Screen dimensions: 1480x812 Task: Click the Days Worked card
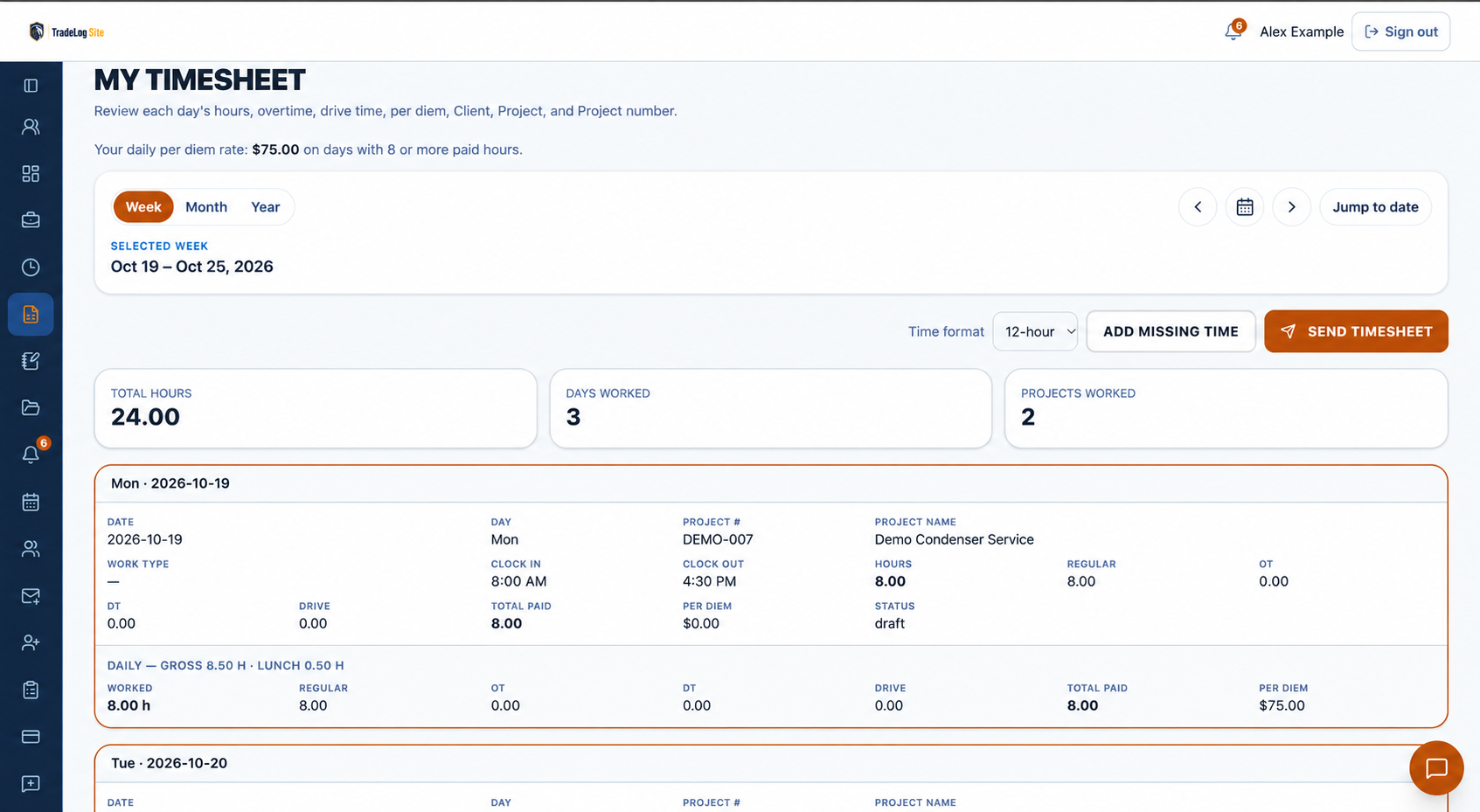click(x=771, y=408)
